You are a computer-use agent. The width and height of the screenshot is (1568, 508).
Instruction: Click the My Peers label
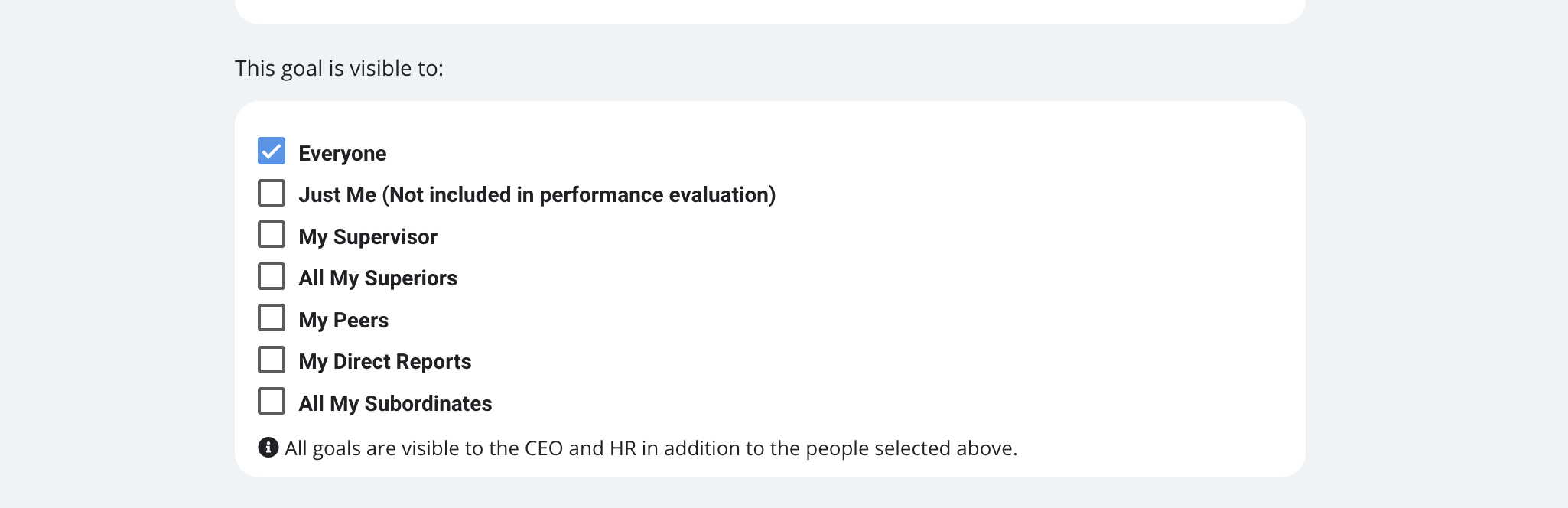tap(343, 321)
